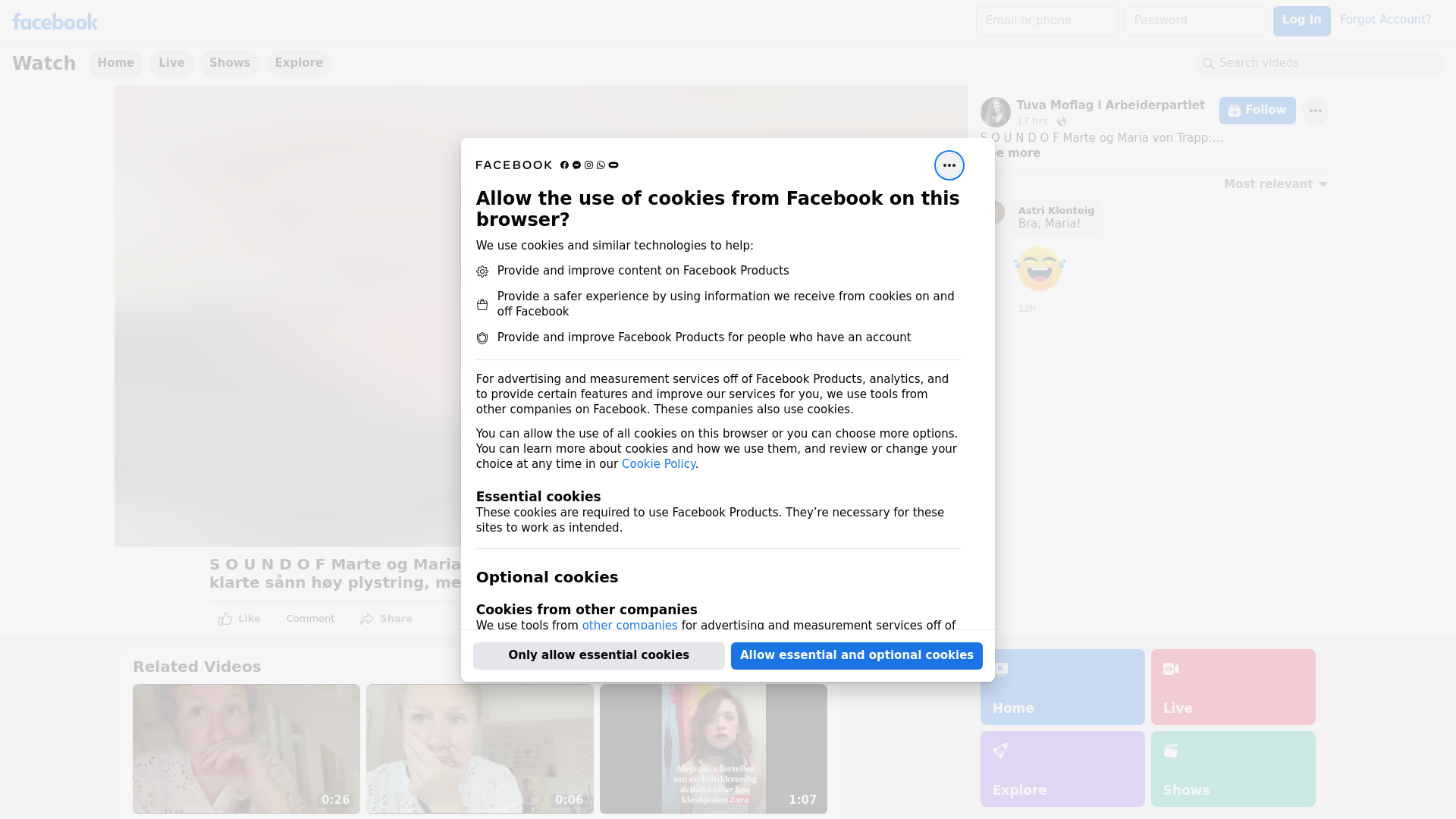Click commenter name Astri Klonteig

point(1056,211)
